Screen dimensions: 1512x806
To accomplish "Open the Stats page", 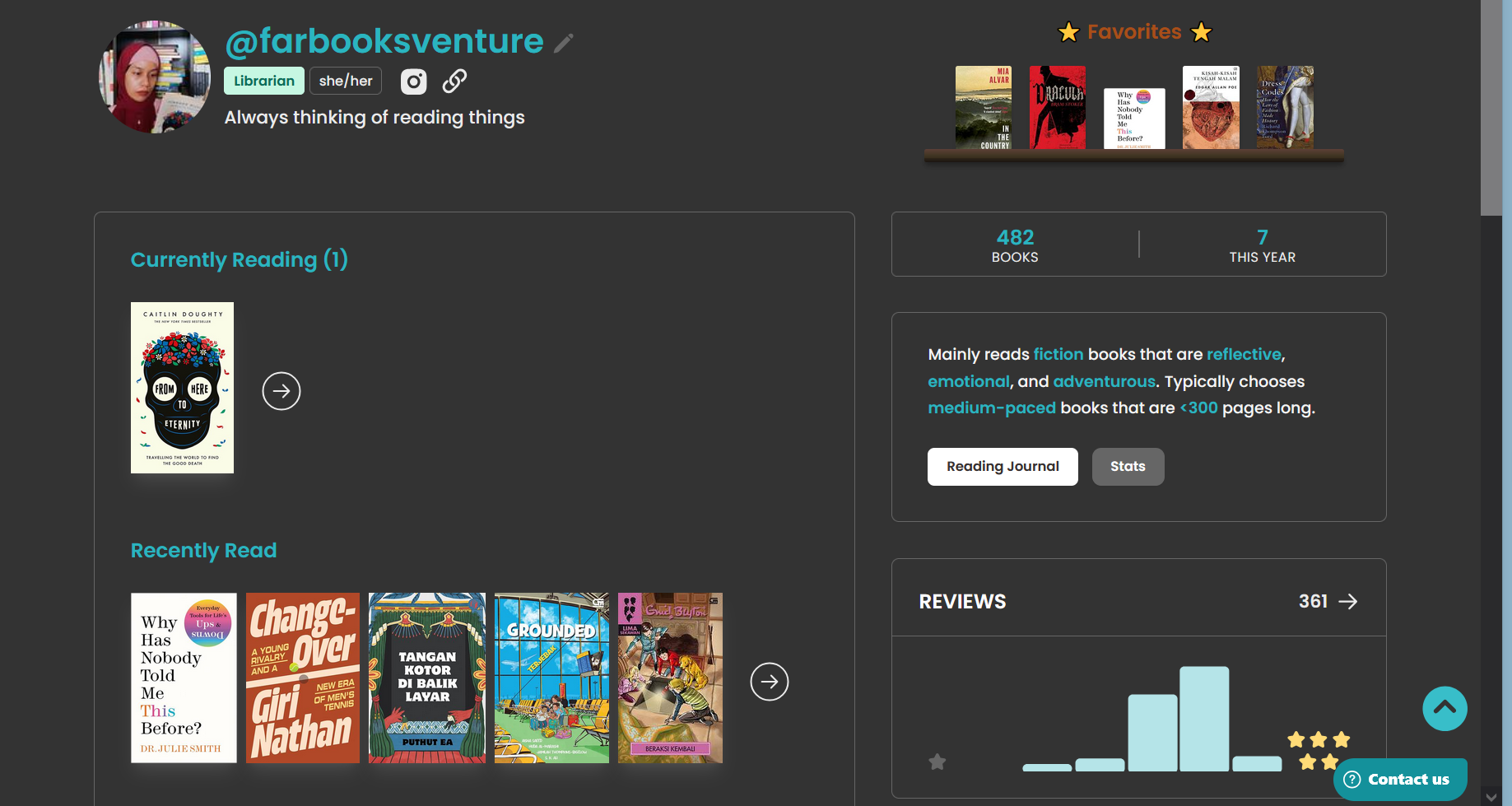I will tap(1128, 467).
